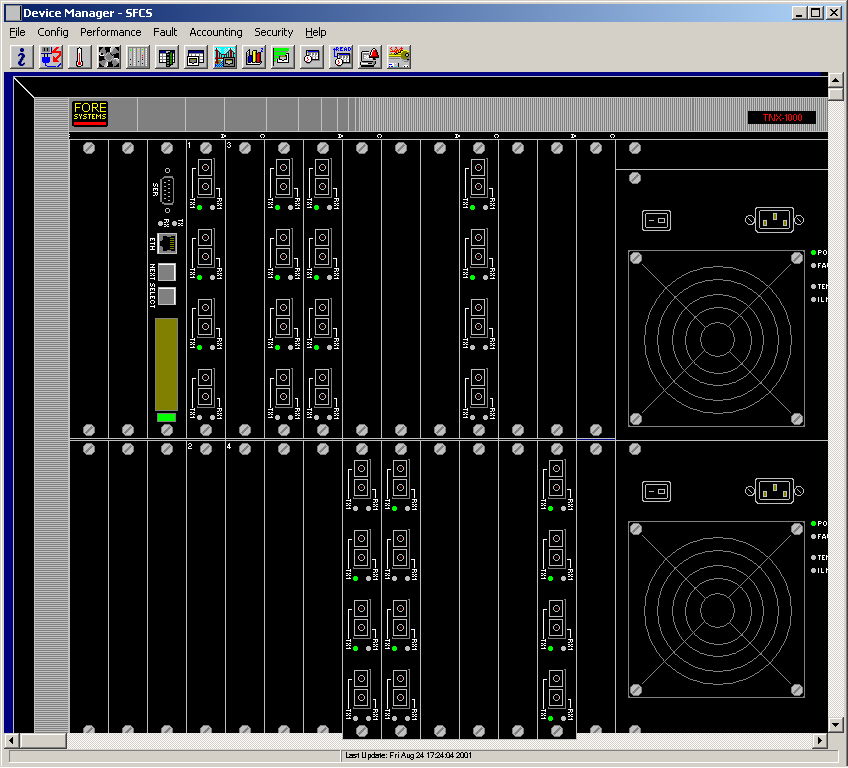
Task: Toggle the lower power supply rocker switch
Action: pyautogui.click(x=656, y=491)
